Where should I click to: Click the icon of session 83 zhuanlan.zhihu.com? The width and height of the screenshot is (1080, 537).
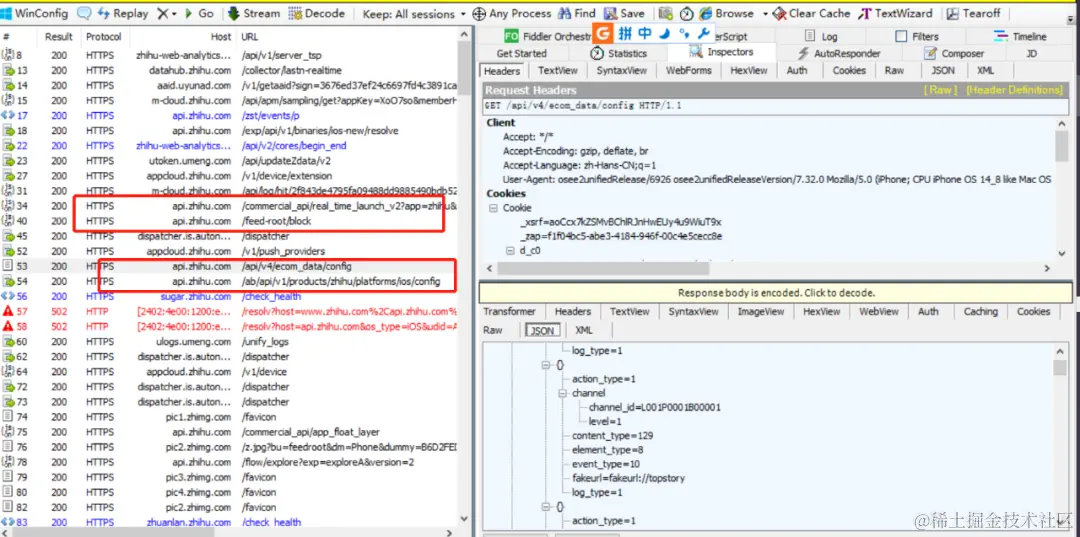8,522
